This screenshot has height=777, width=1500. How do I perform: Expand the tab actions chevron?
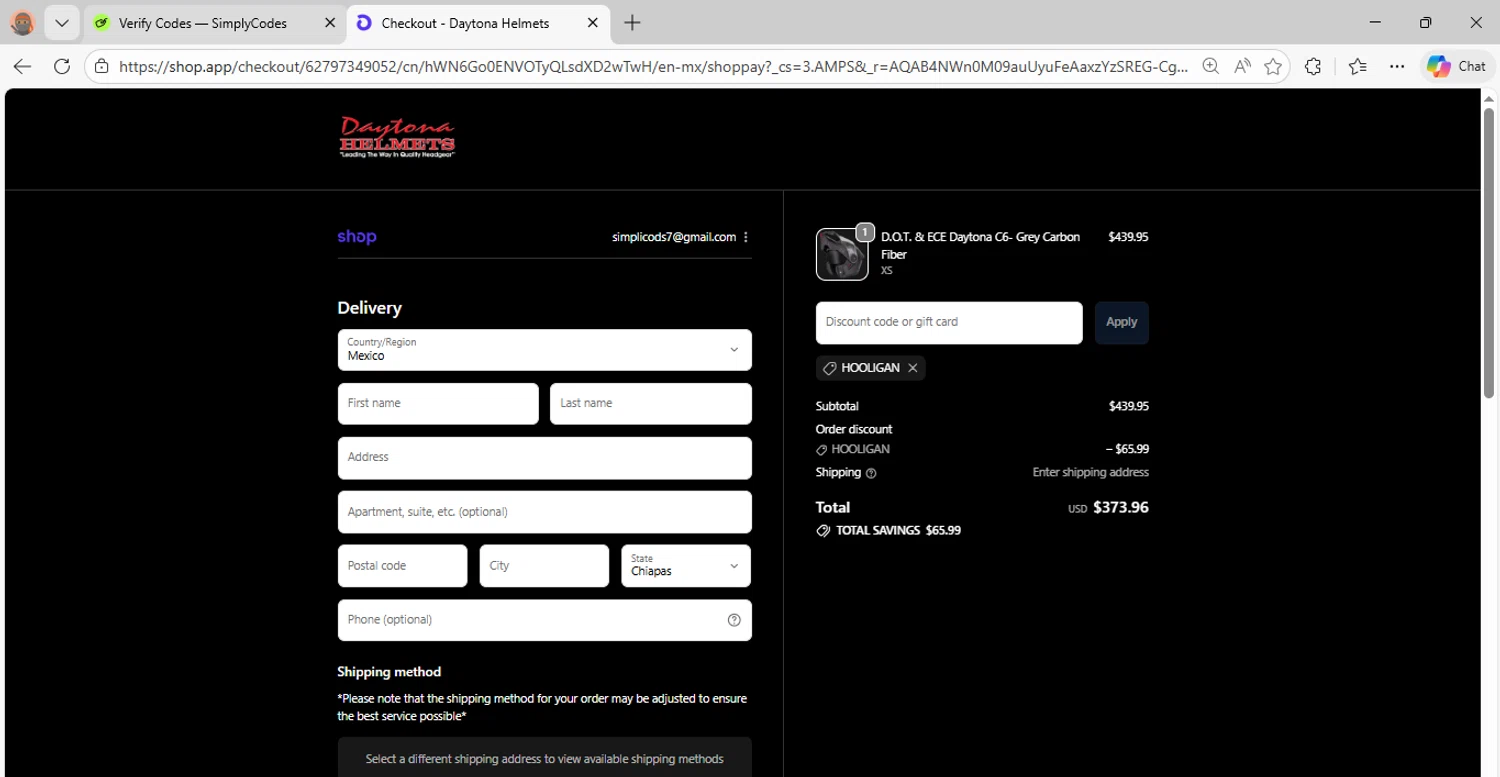(61, 22)
